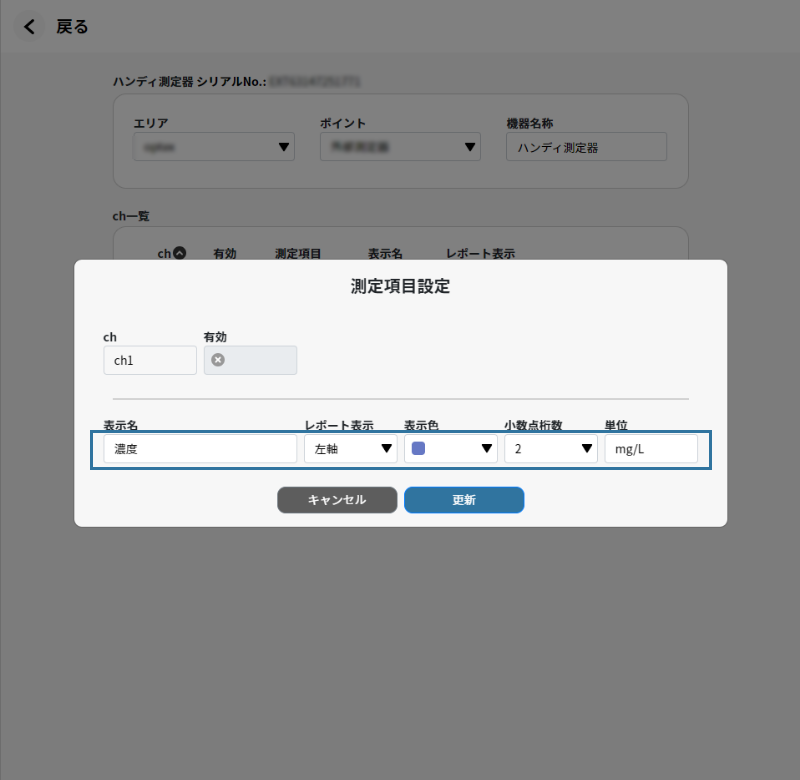Open the ポイント dropdown
The width and height of the screenshot is (800, 780).
click(401, 147)
